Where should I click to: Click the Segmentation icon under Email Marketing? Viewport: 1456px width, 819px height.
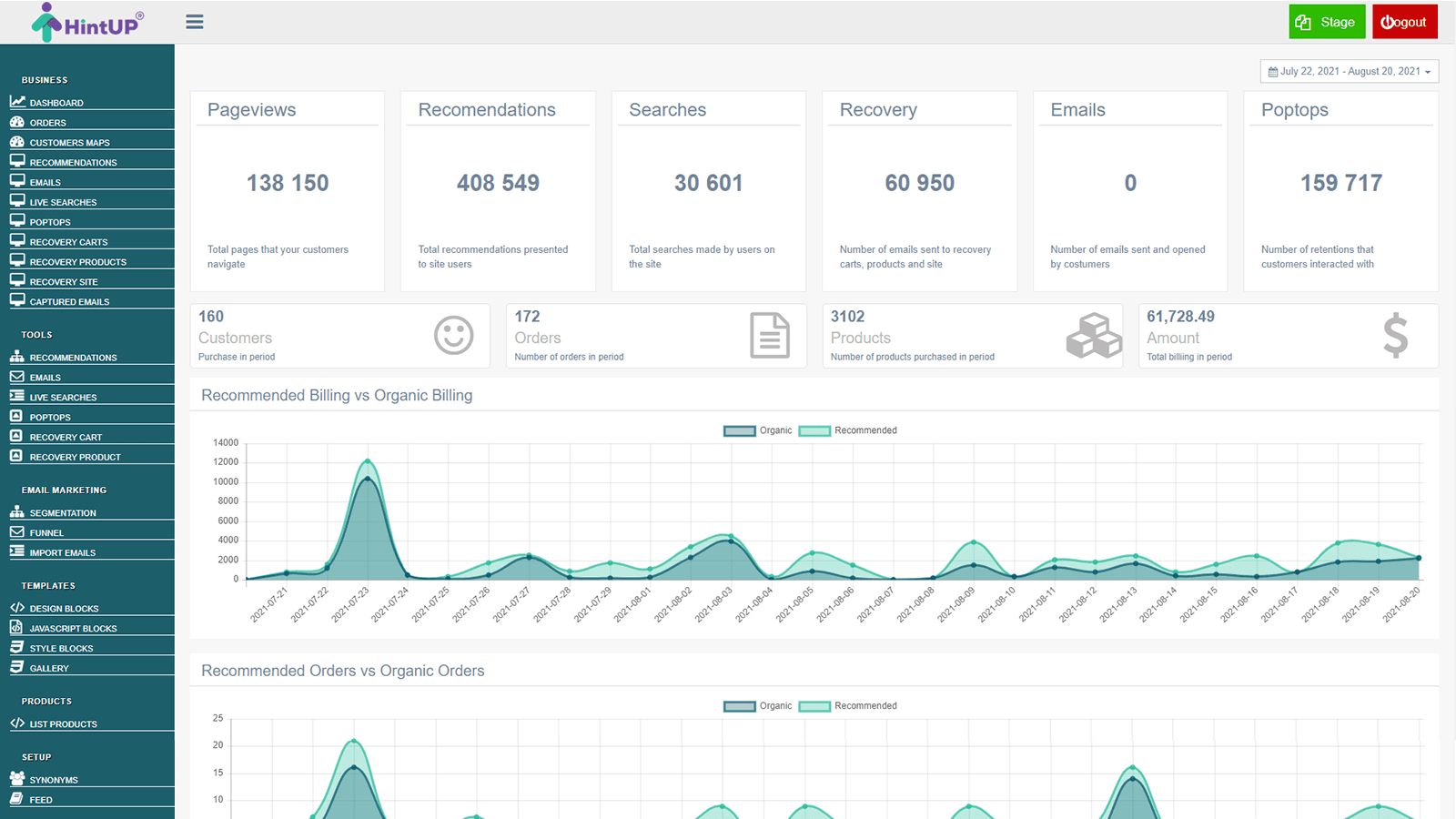(16, 511)
